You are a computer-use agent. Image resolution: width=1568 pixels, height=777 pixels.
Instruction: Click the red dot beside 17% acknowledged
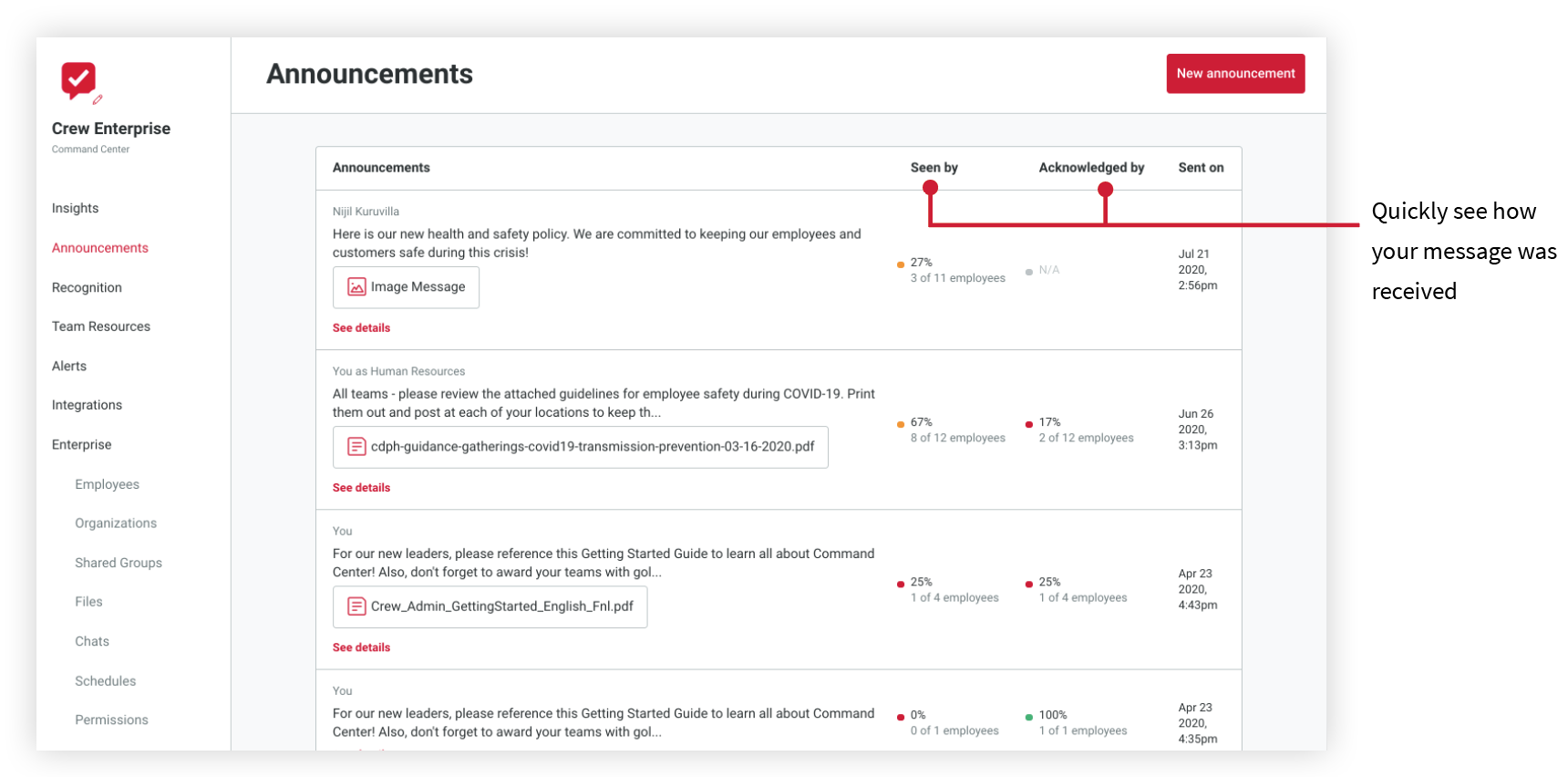click(x=1029, y=424)
